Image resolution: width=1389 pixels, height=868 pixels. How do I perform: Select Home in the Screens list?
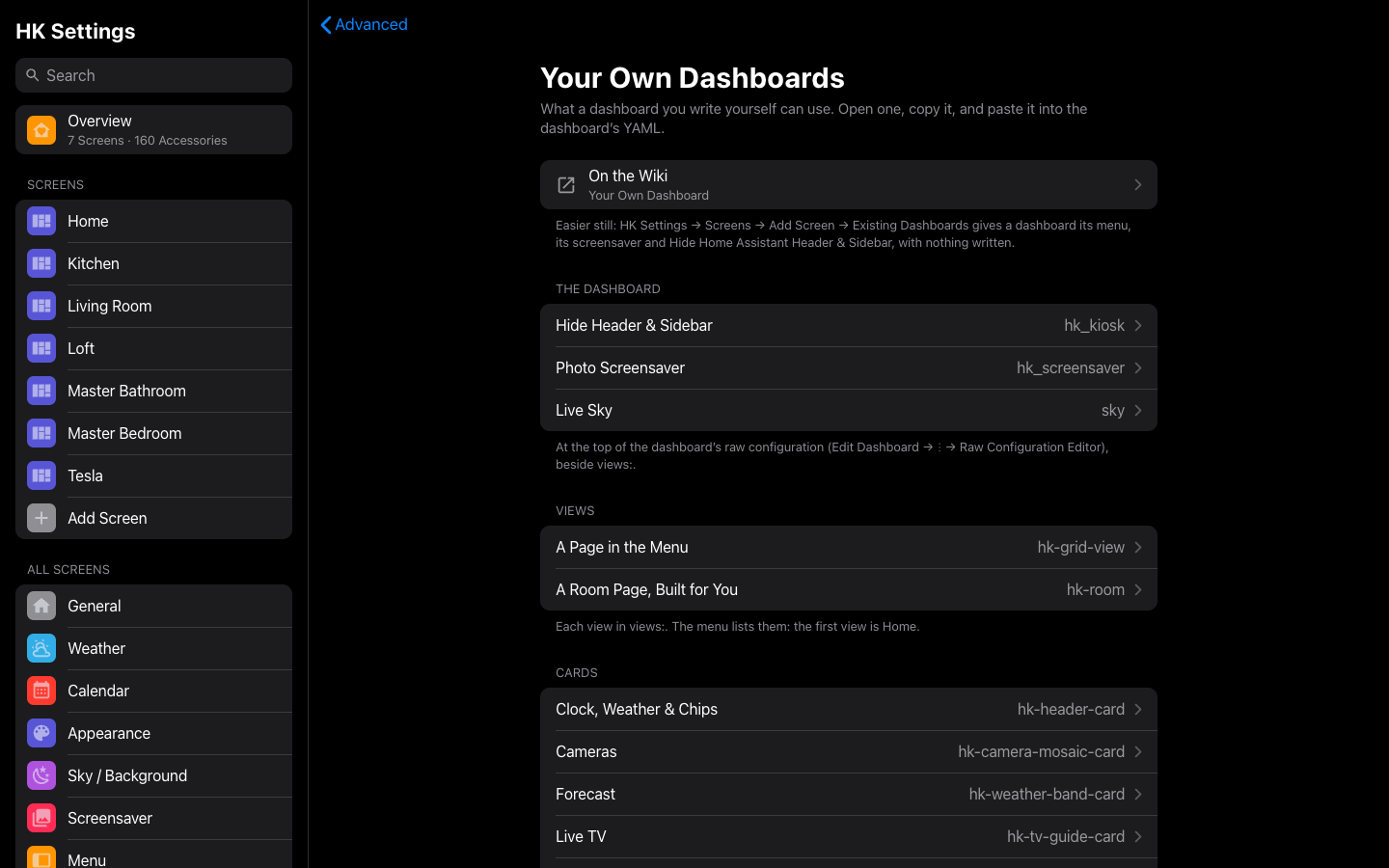click(153, 221)
